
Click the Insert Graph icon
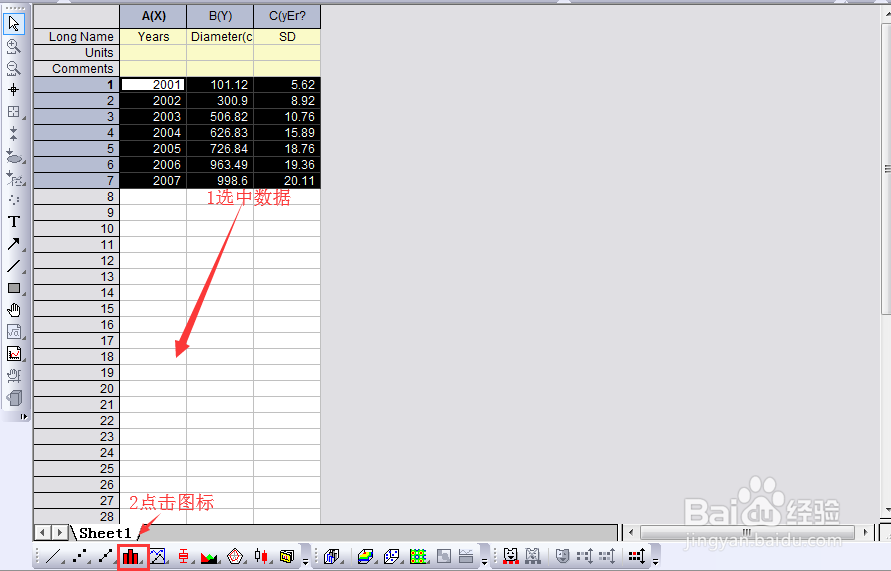tap(14, 354)
